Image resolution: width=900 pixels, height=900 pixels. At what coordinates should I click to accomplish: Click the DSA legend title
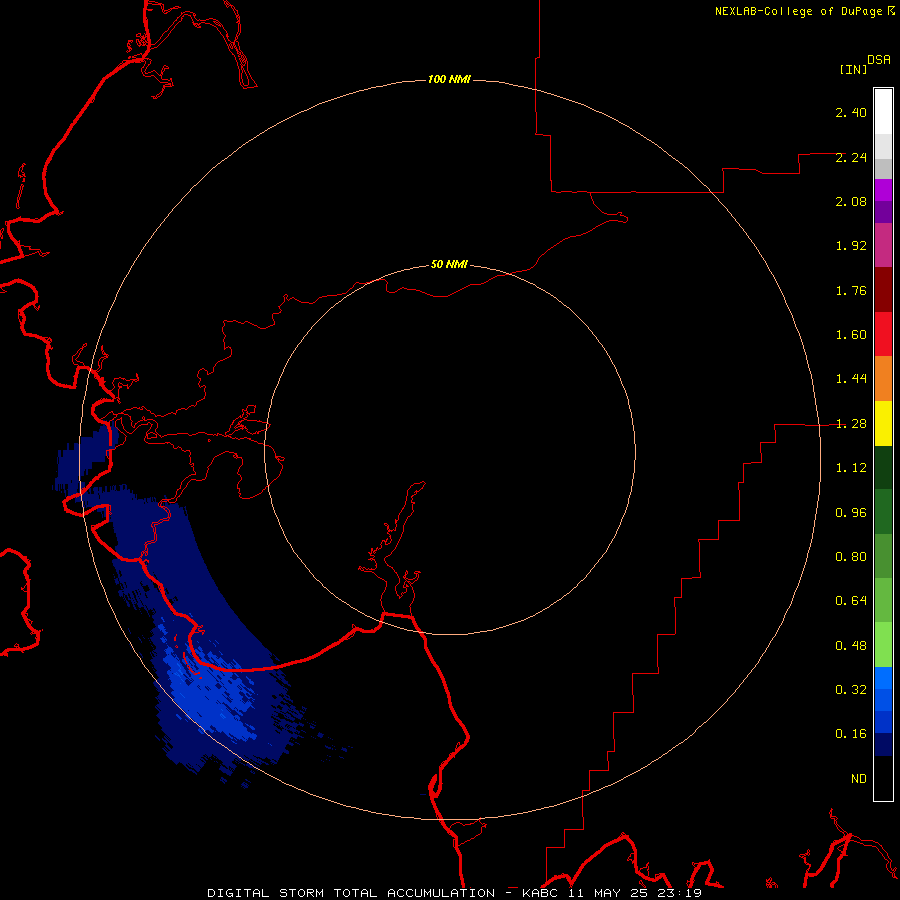pos(879,60)
